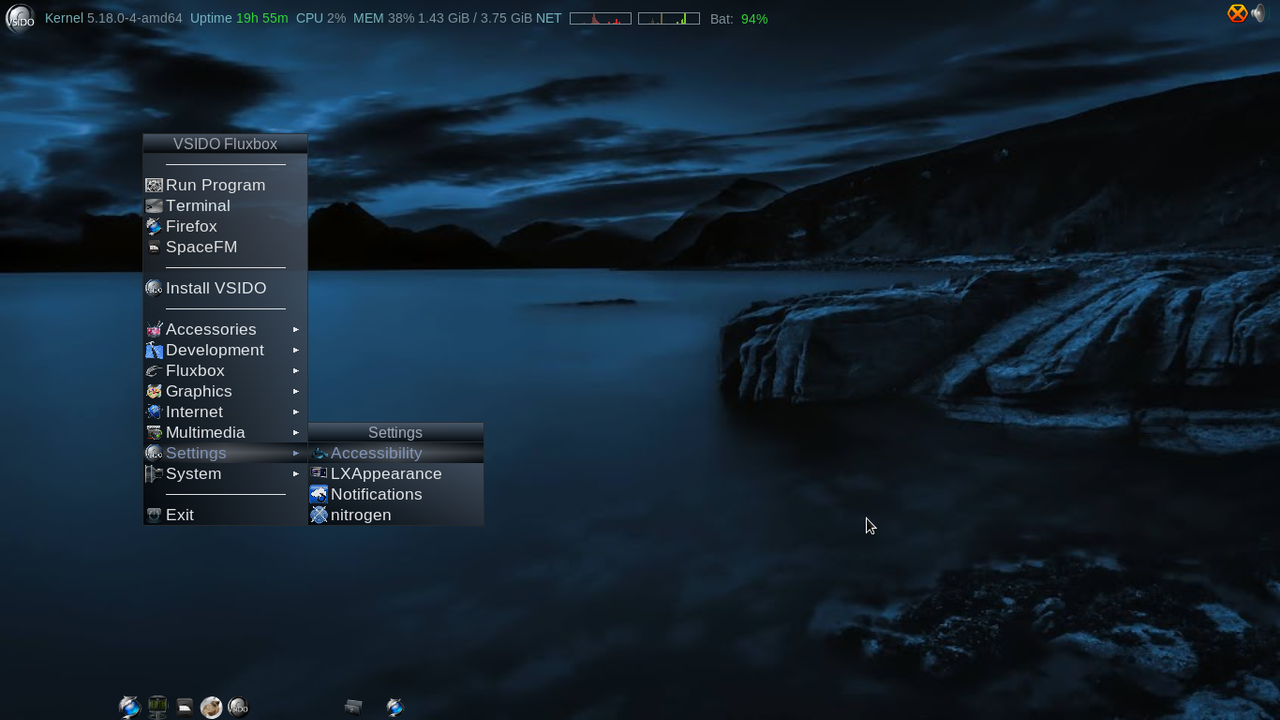Image resolution: width=1280 pixels, height=720 pixels.
Task: Click the "MEM 38% 1.43 GiB / 3.75 GiB" text
Action: pyautogui.click(x=443, y=18)
